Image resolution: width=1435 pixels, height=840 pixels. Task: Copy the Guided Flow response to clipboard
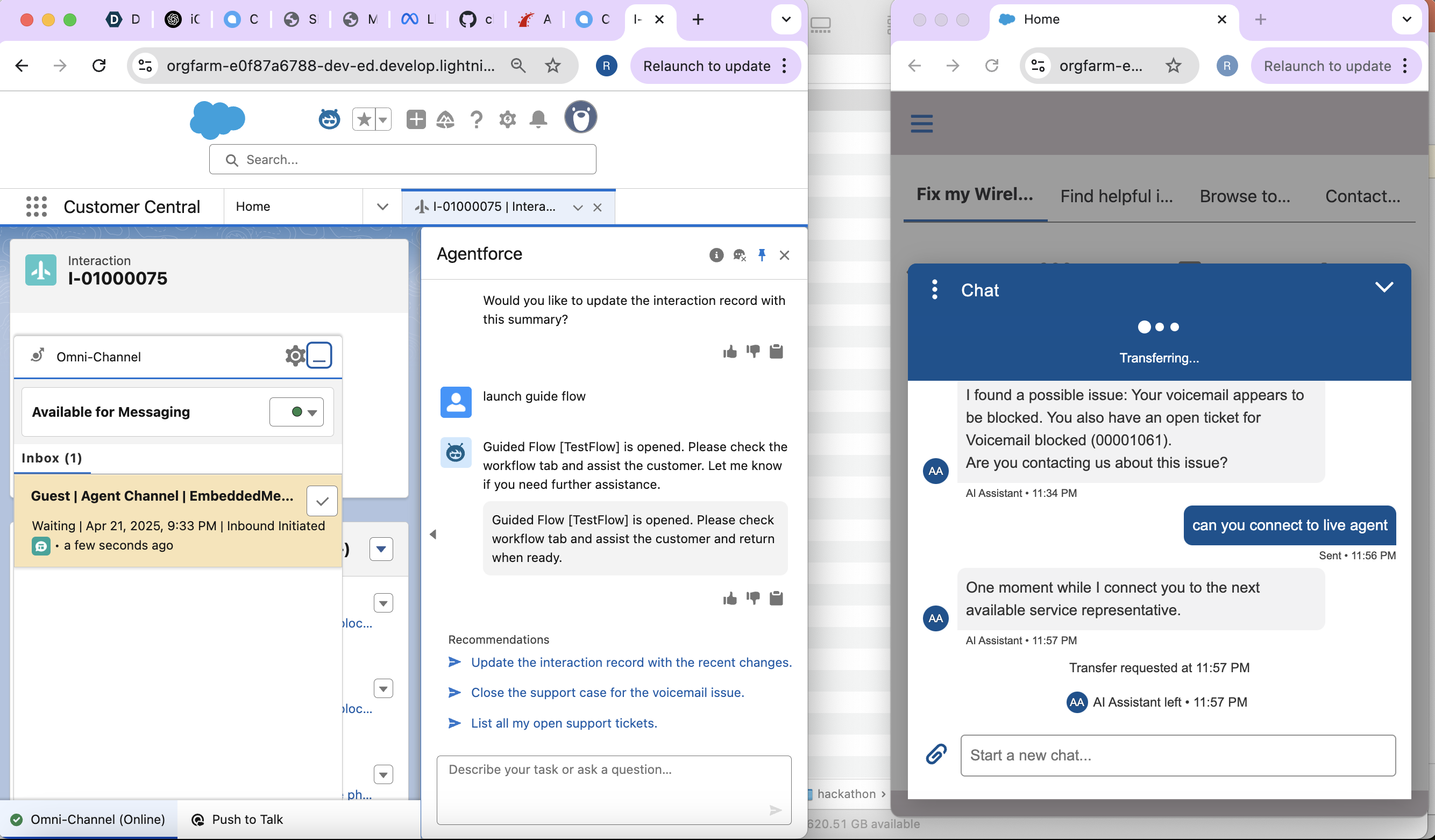point(776,599)
